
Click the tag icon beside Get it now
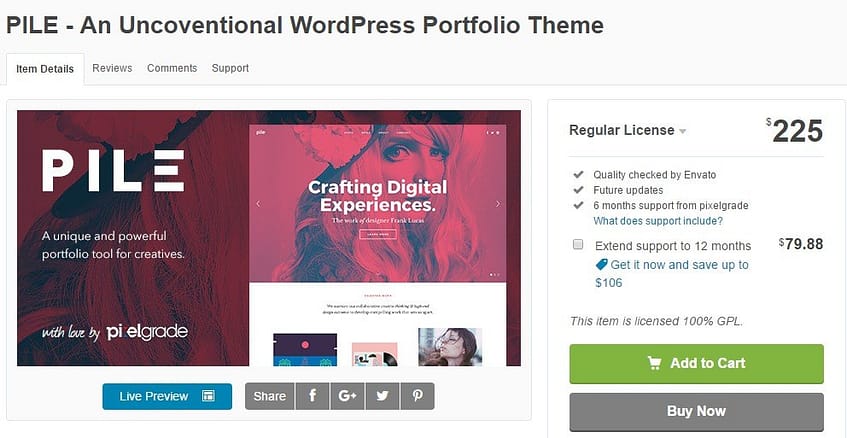(x=601, y=265)
